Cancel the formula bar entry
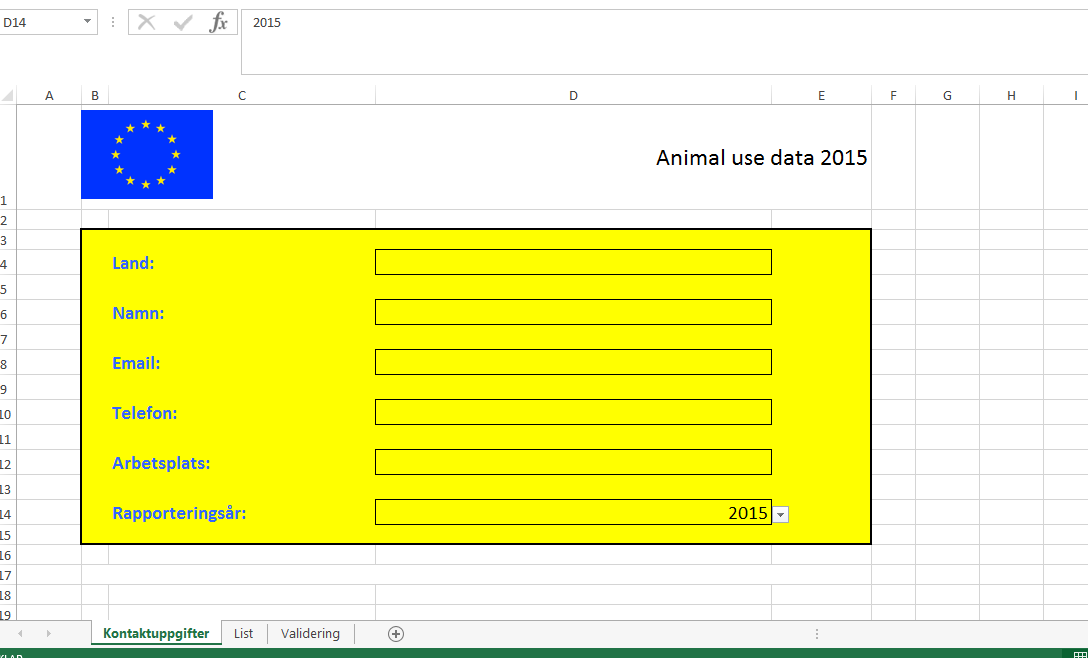 146,22
